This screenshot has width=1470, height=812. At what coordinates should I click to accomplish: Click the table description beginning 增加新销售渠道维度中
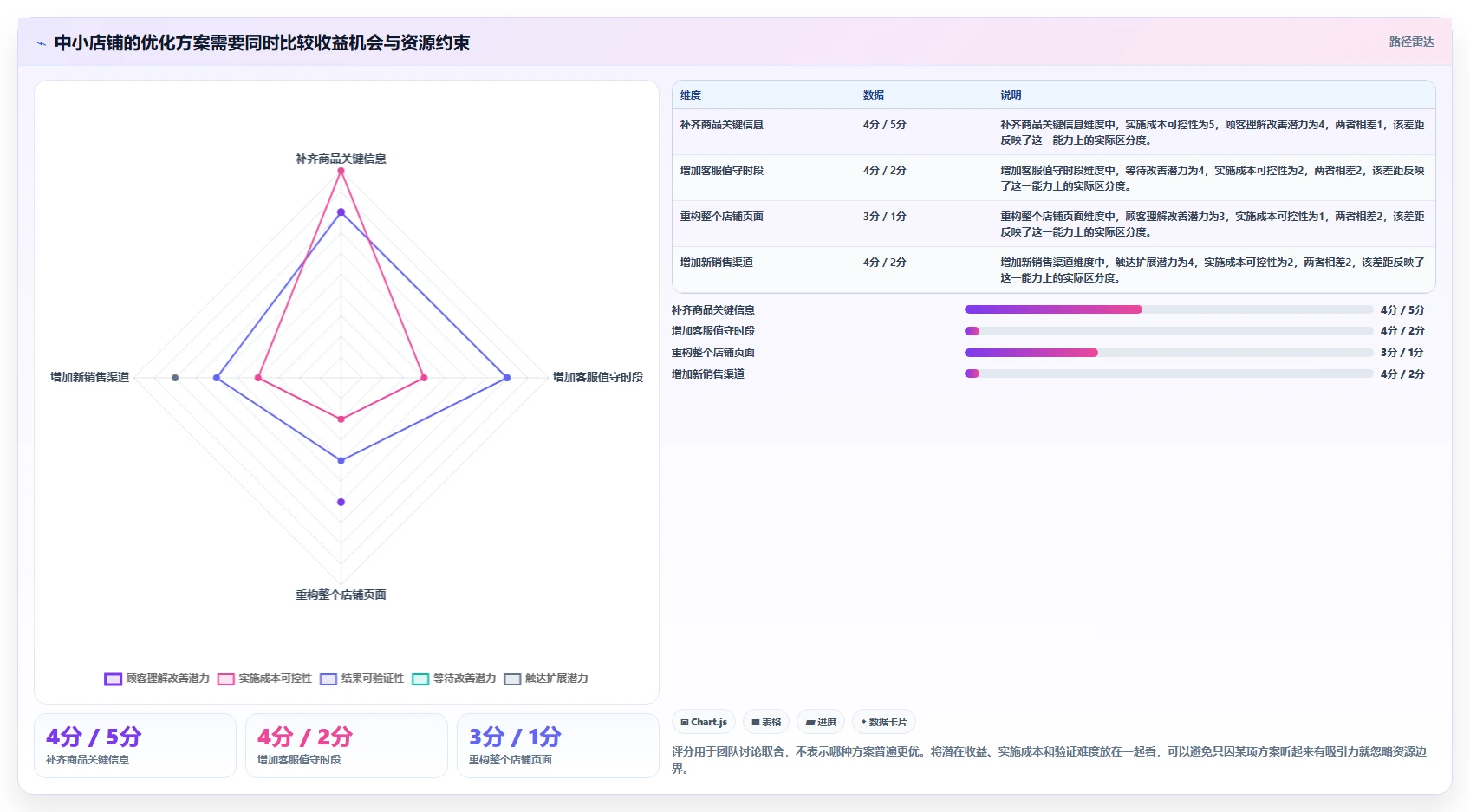click(x=1213, y=270)
